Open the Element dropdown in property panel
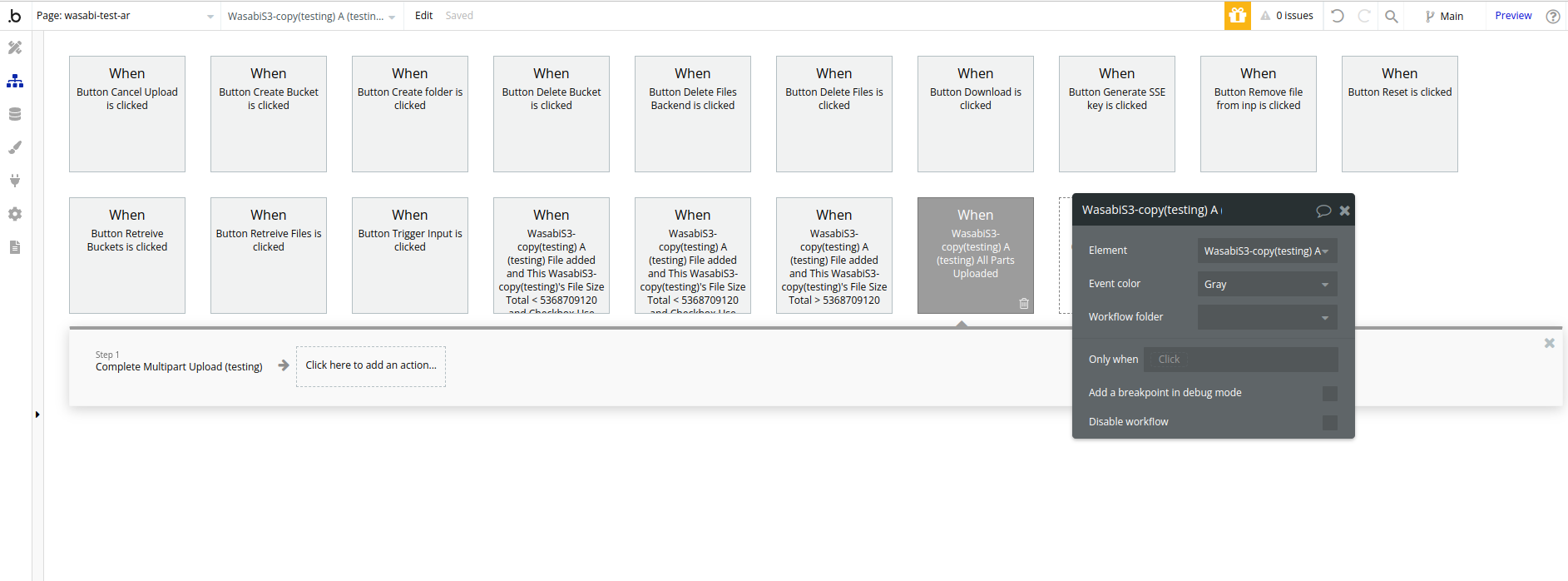1568x581 pixels. tap(1268, 251)
